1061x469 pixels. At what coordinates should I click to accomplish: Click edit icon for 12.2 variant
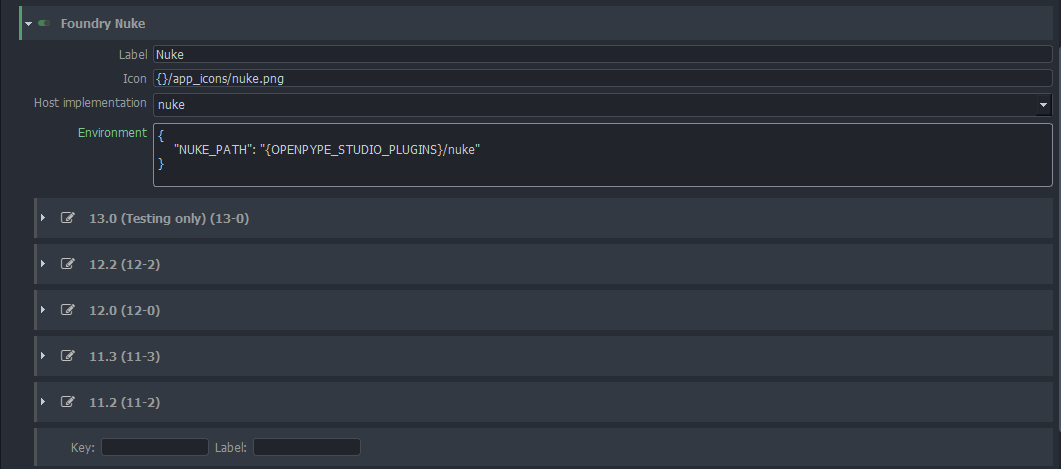(68, 263)
